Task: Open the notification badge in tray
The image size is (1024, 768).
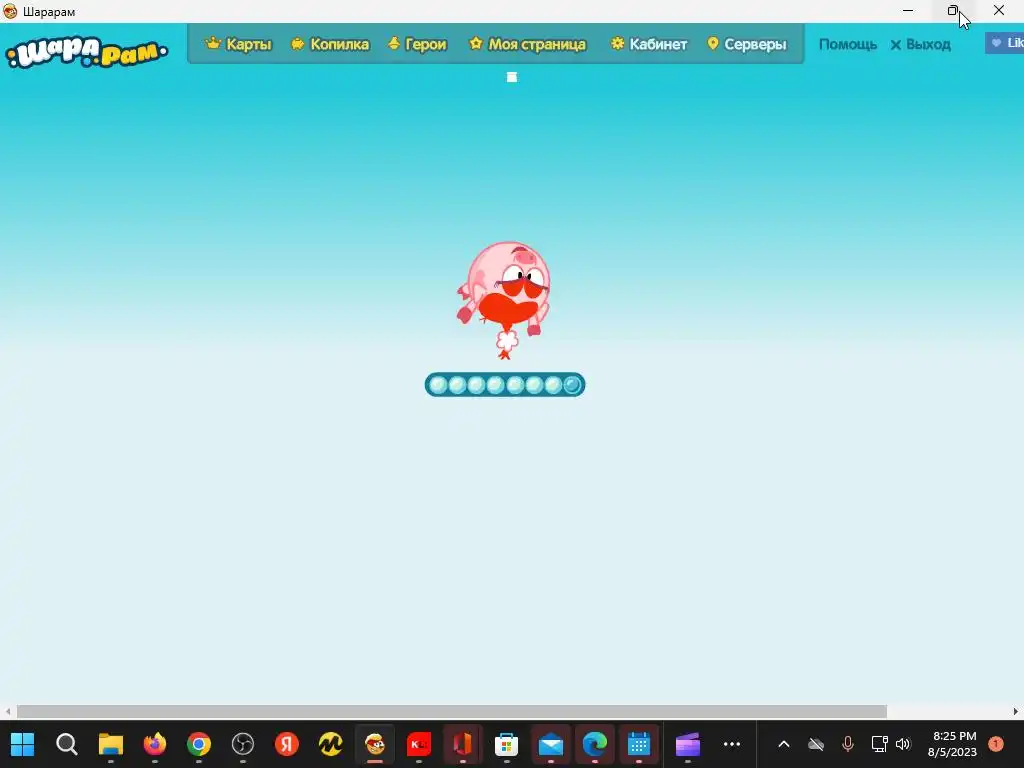Action: (x=996, y=744)
